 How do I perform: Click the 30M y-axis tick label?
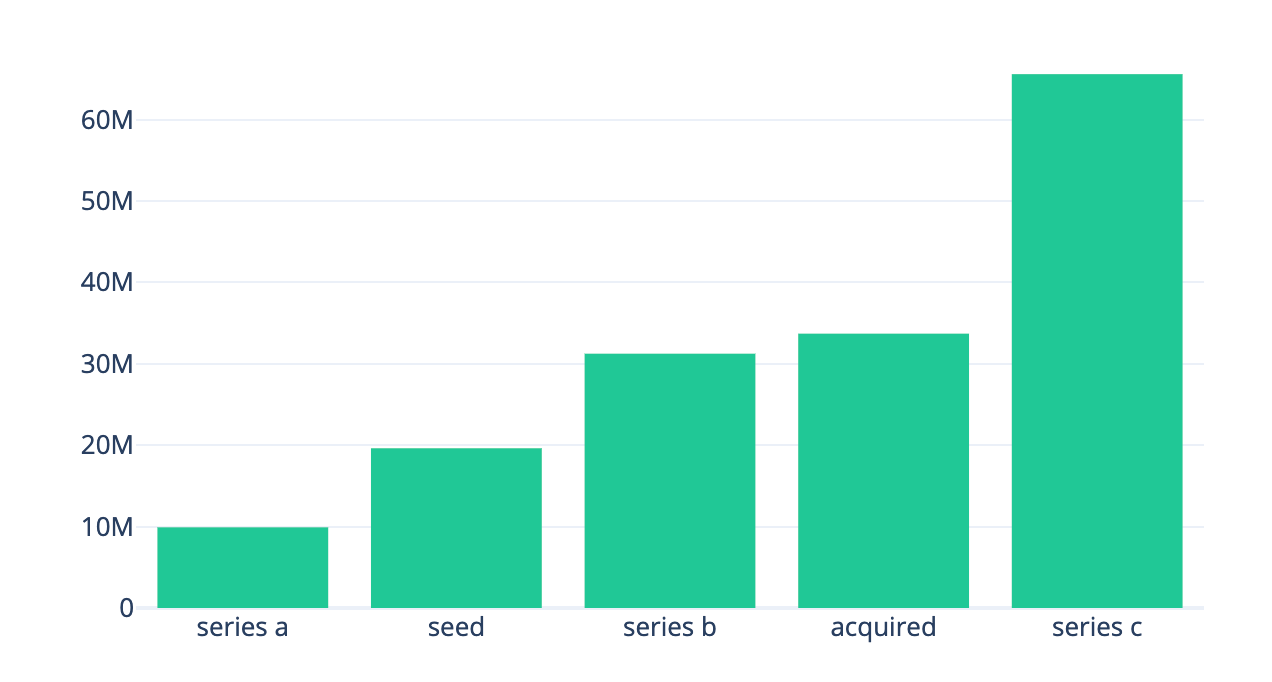(x=106, y=364)
